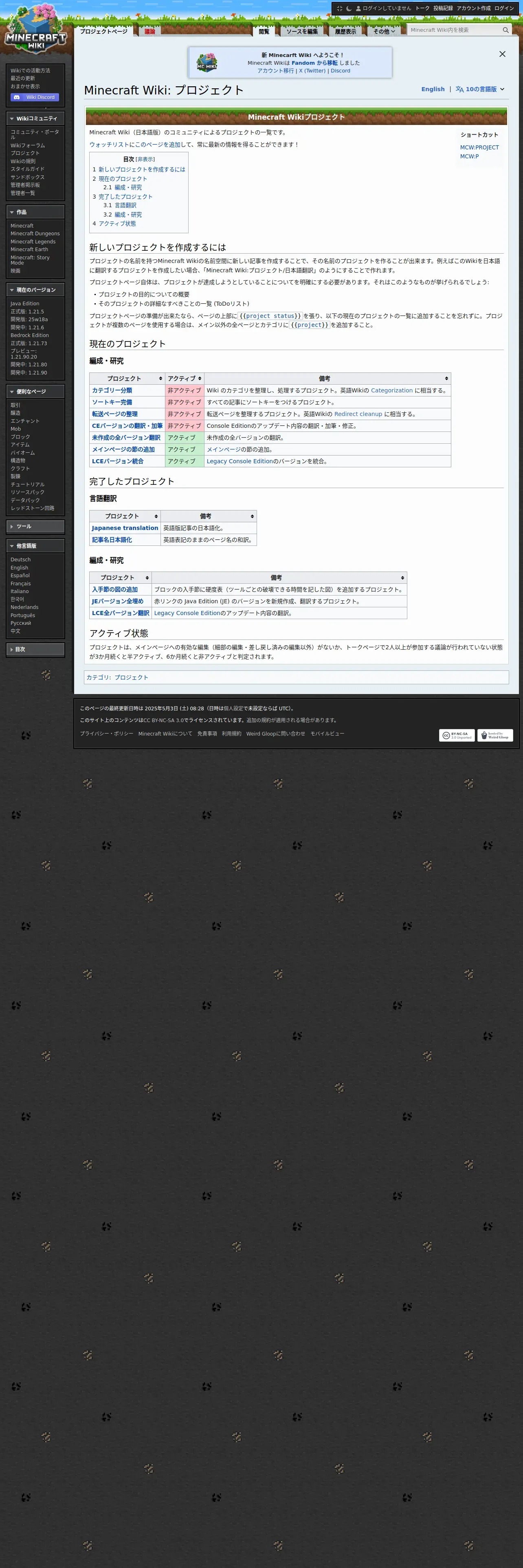Click the Hosted by Weird Gloop badge
523x1568 pixels.
pyautogui.click(x=495, y=735)
